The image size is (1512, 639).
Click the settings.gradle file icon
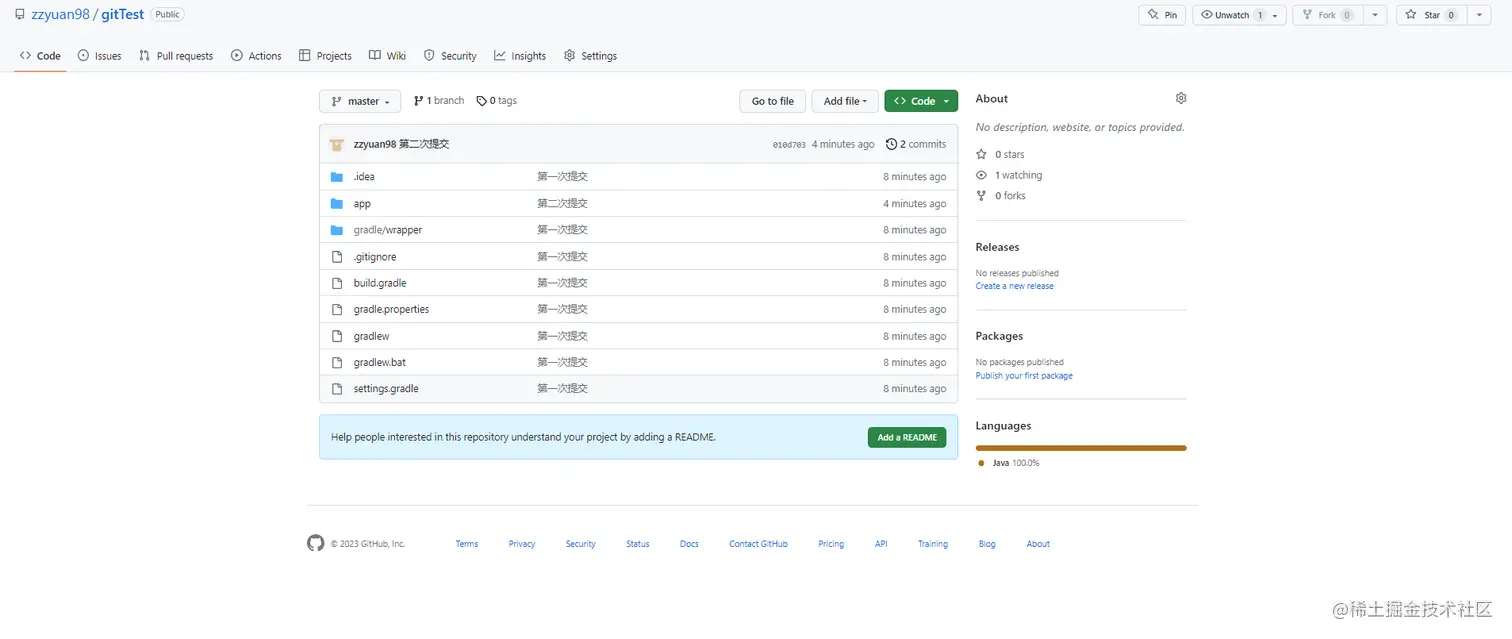click(337, 388)
